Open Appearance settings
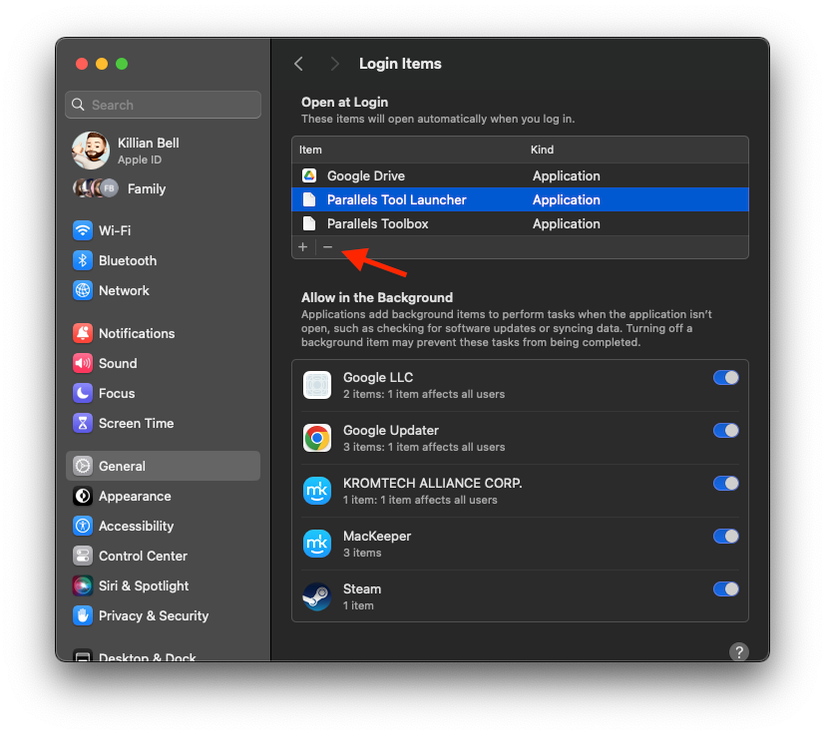825x735 pixels. coord(81,495)
